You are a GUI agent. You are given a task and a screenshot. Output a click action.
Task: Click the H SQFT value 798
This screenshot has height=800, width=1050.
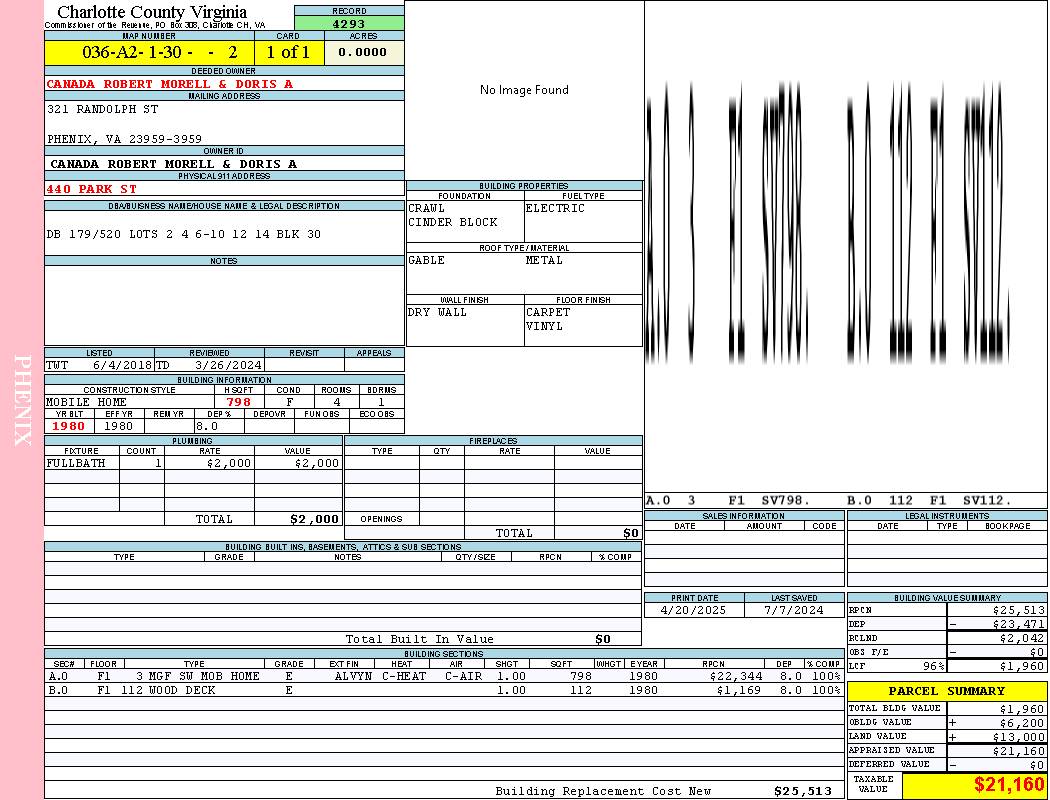[238, 402]
